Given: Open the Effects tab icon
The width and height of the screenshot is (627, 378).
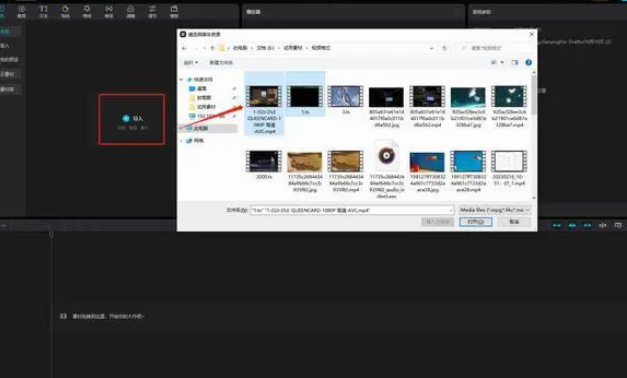Looking at the screenshot, I should coord(87,11).
